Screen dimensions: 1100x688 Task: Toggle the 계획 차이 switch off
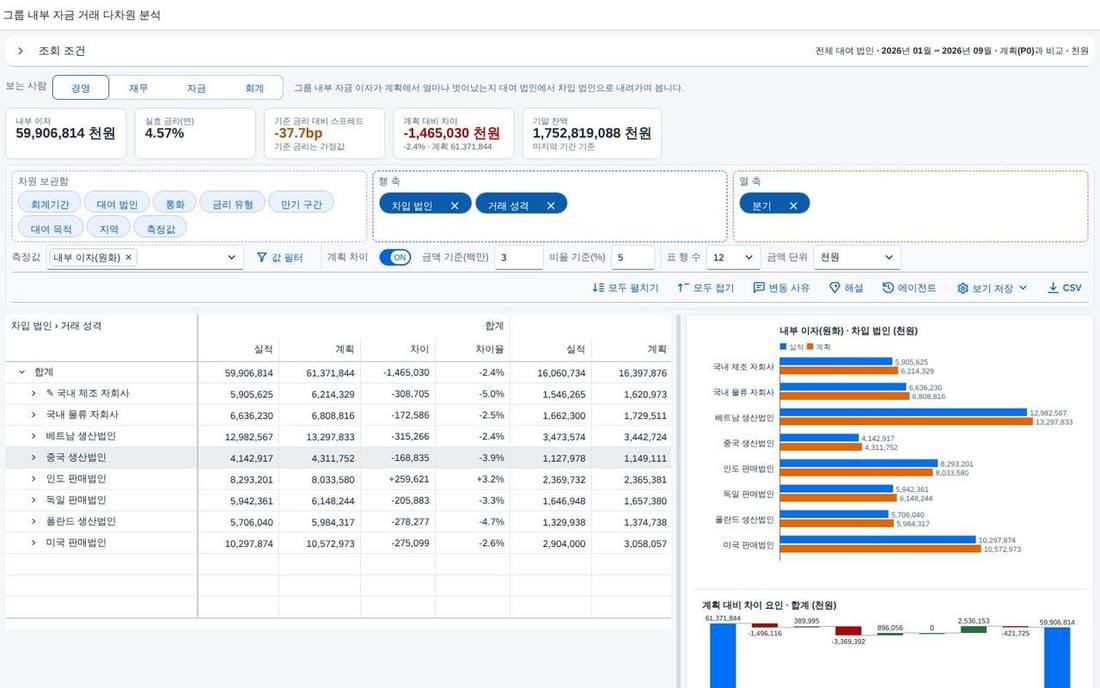[x=395, y=257]
